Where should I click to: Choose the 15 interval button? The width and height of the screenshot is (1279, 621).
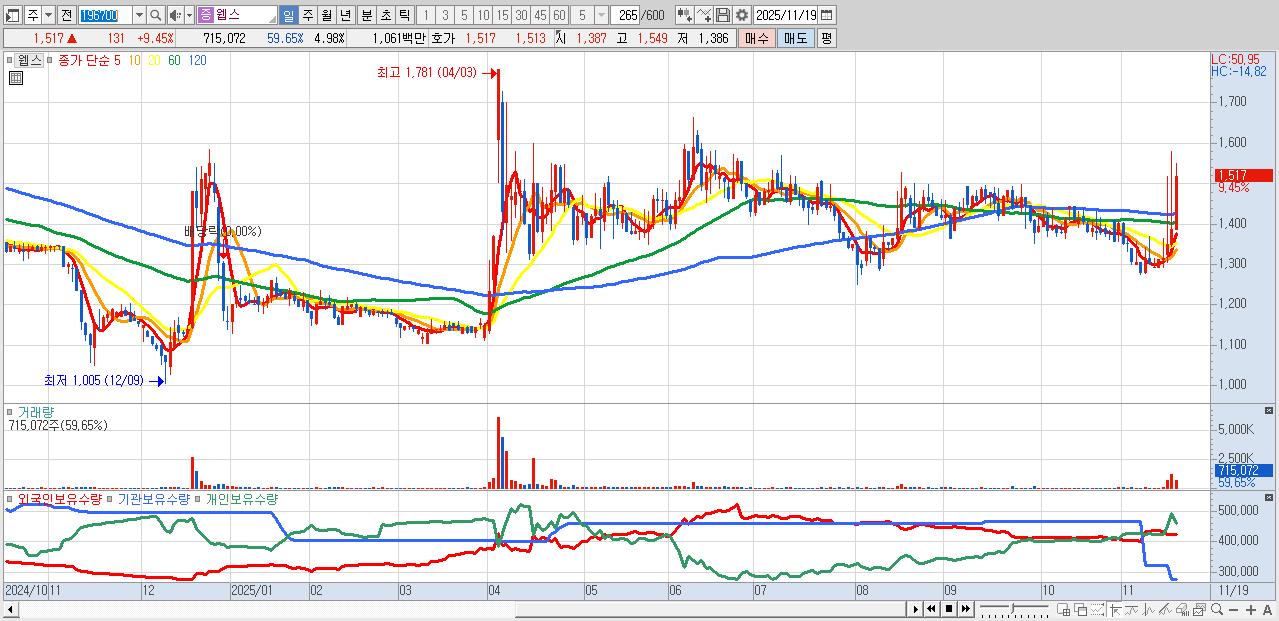[x=502, y=15]
